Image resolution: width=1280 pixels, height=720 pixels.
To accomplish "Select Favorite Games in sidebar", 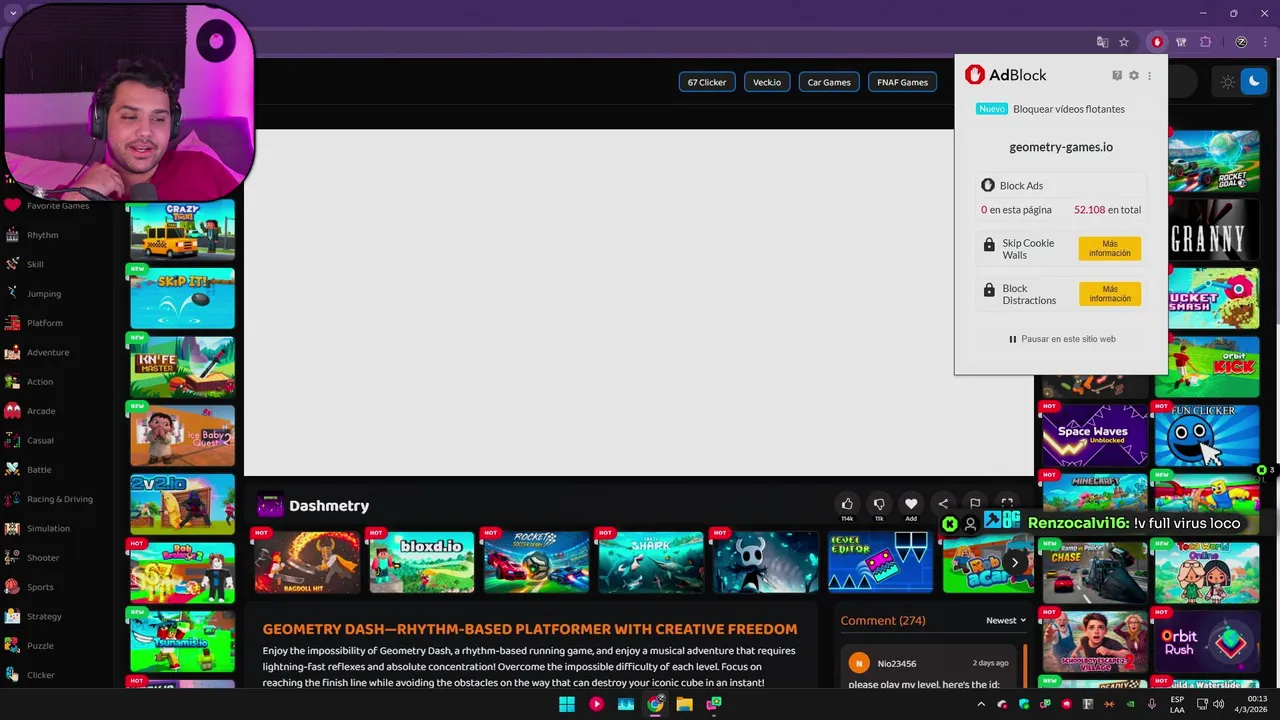I will [58, 205].
